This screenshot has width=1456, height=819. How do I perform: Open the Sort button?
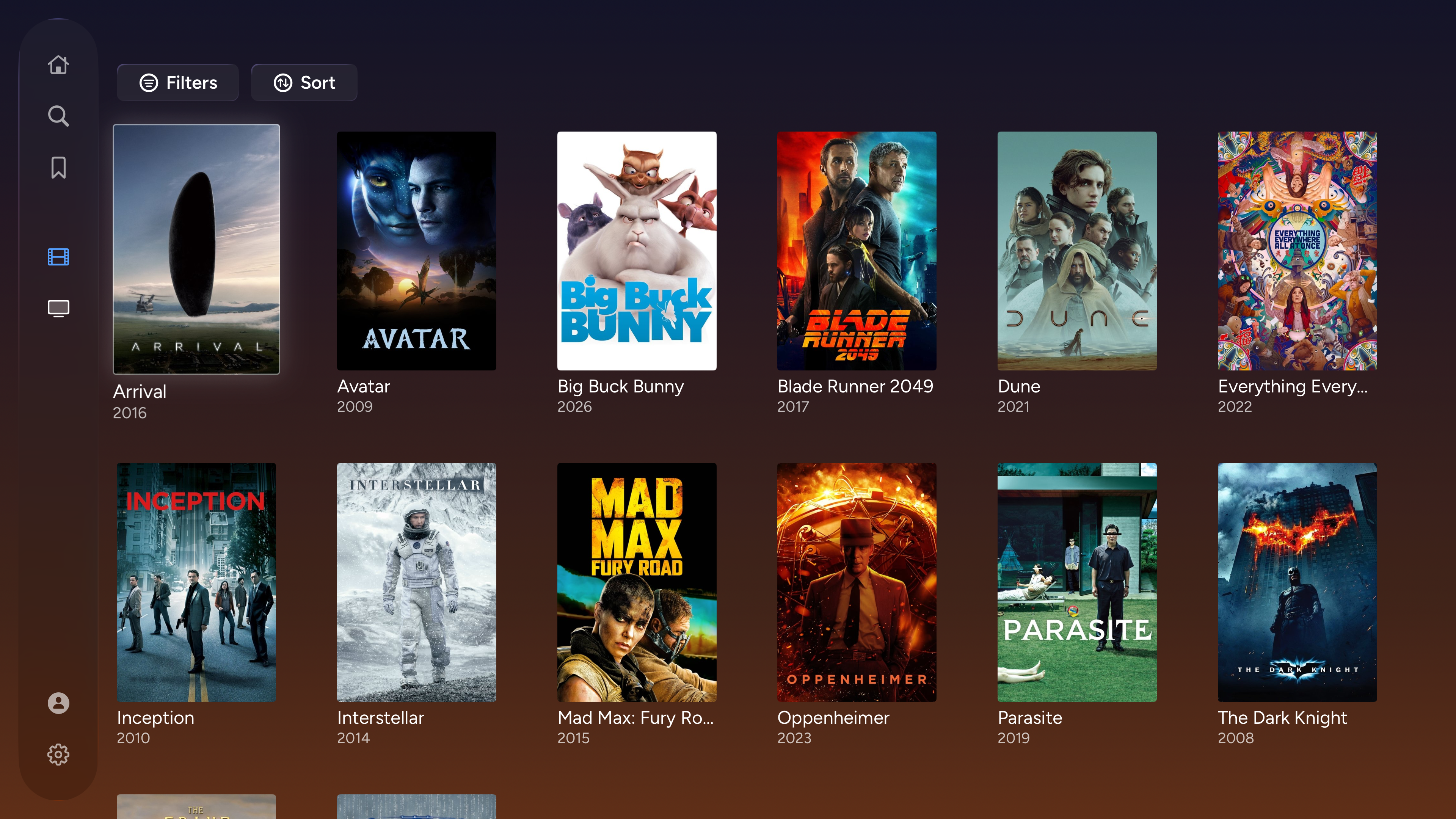tap(304, 83)
